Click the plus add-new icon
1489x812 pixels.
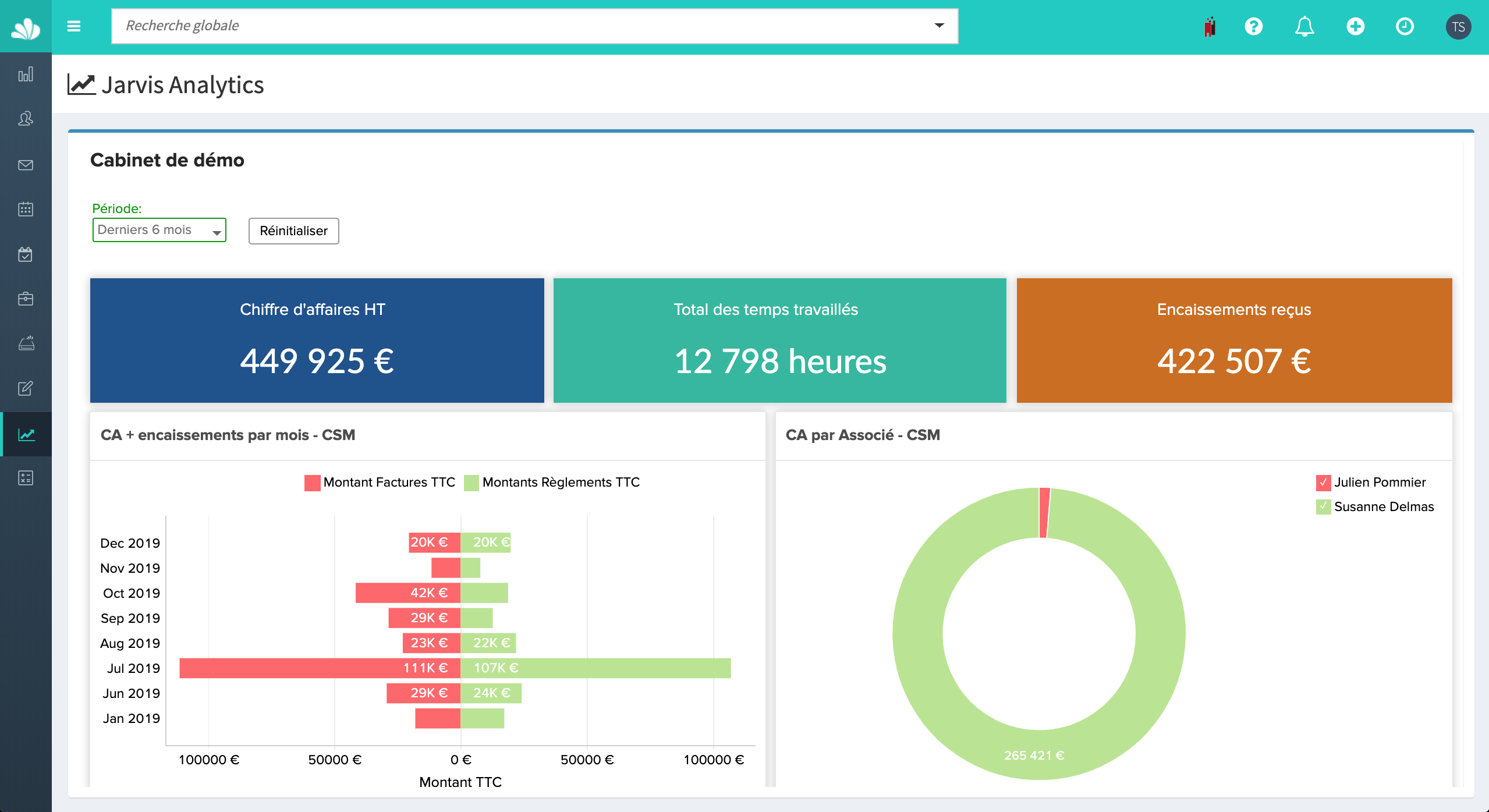[1355, 26]
